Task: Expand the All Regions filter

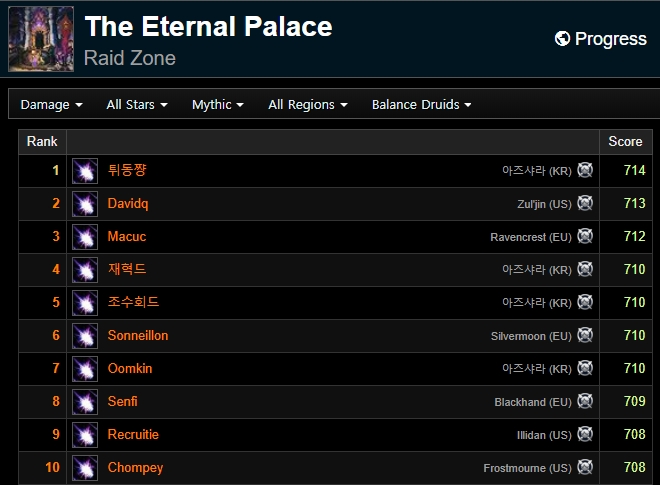Action: [x=308, y=104]
